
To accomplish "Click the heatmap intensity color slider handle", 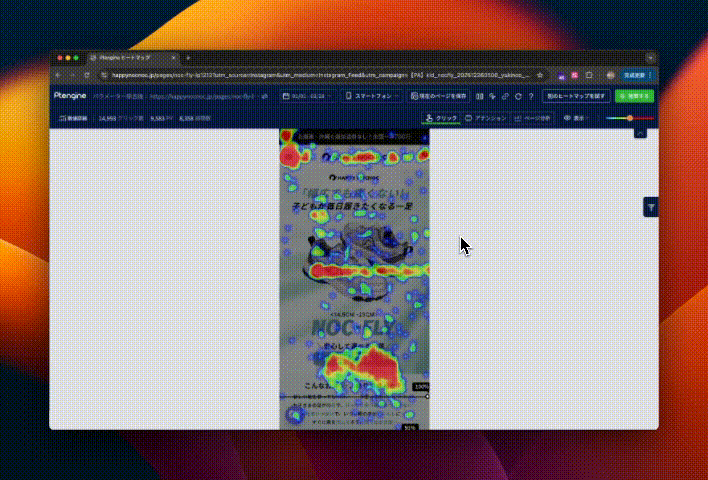I will pos(630,118).
